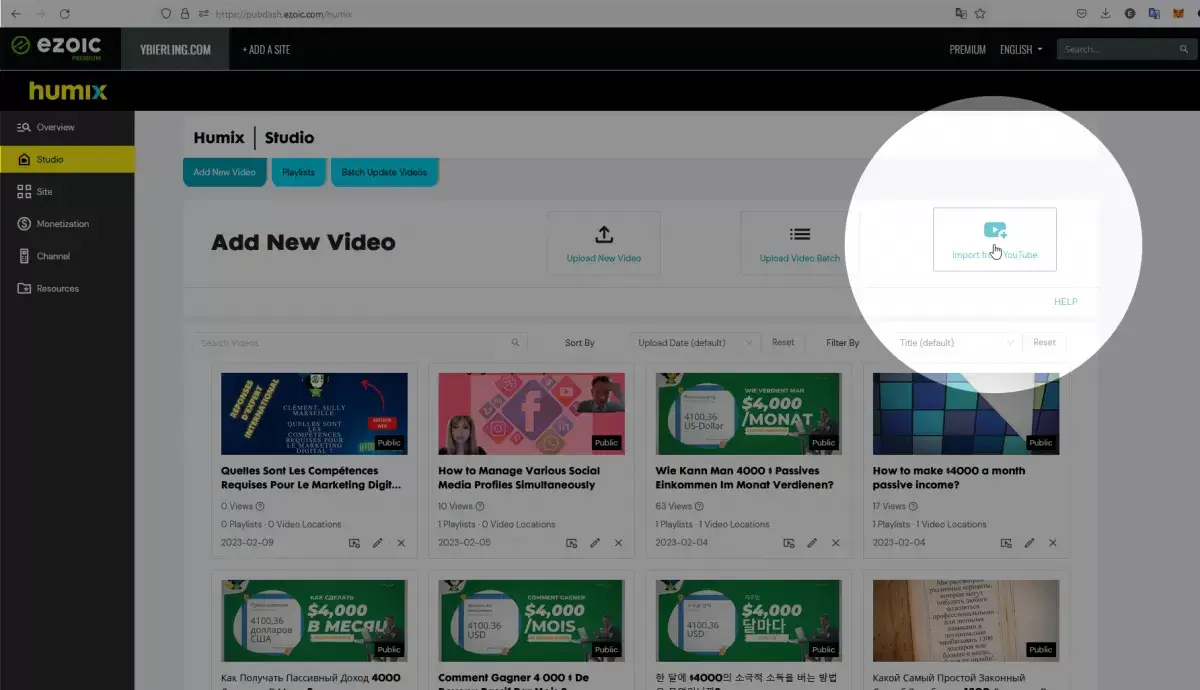Click the HELP link
Screen dimensions: 1200x690
tap(1065, 302)
